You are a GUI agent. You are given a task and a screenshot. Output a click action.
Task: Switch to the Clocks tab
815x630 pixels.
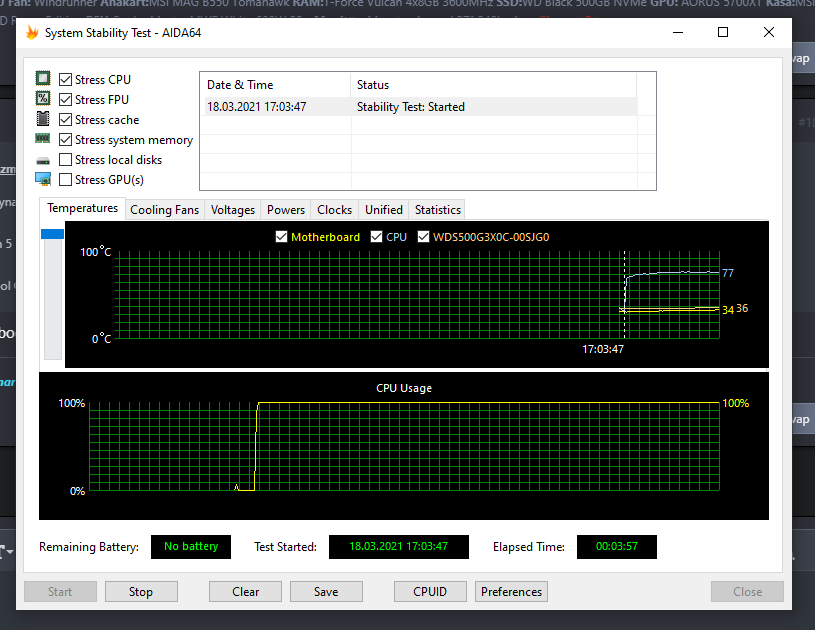click(x=334, y=209)
